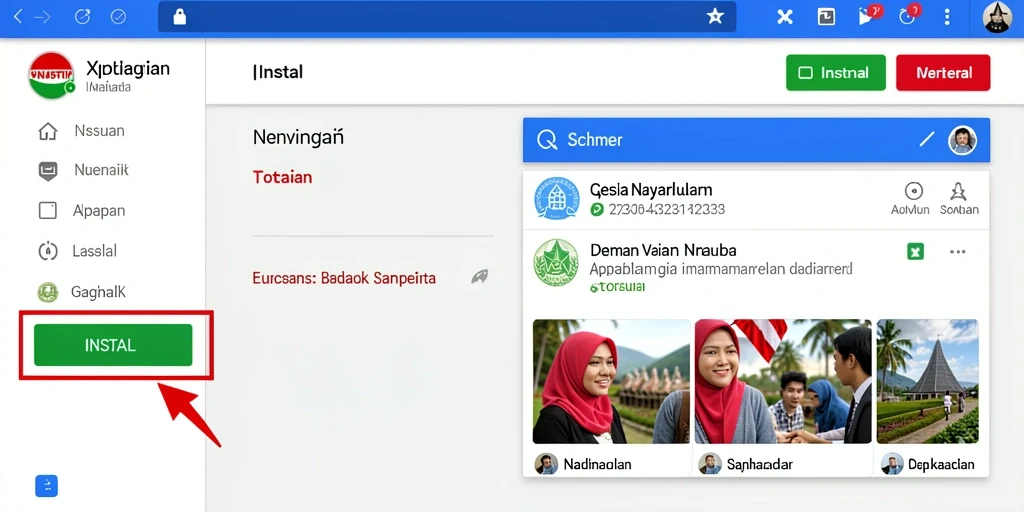
Task: Open the square window icon in browser toolbar
Action: click(x=826, y=17)
